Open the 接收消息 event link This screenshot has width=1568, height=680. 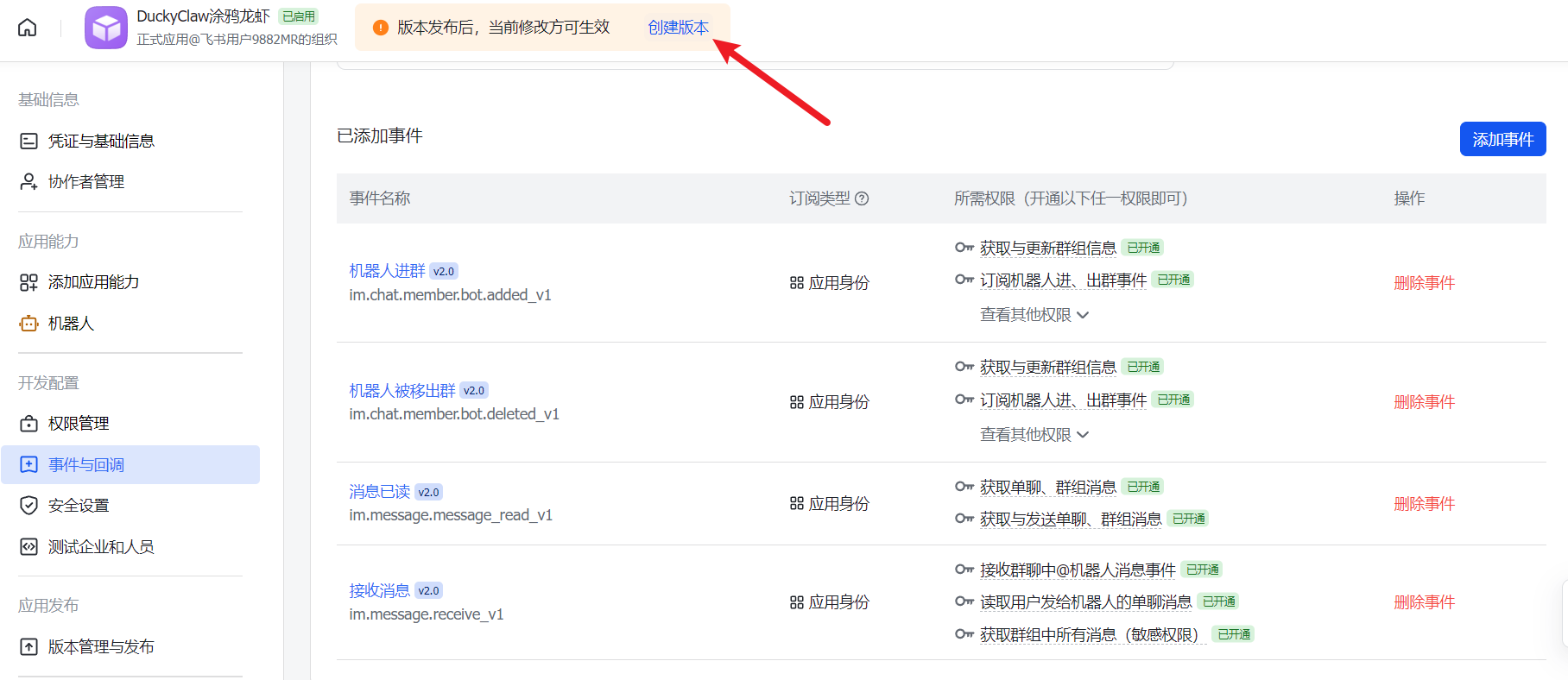point(379,591)
